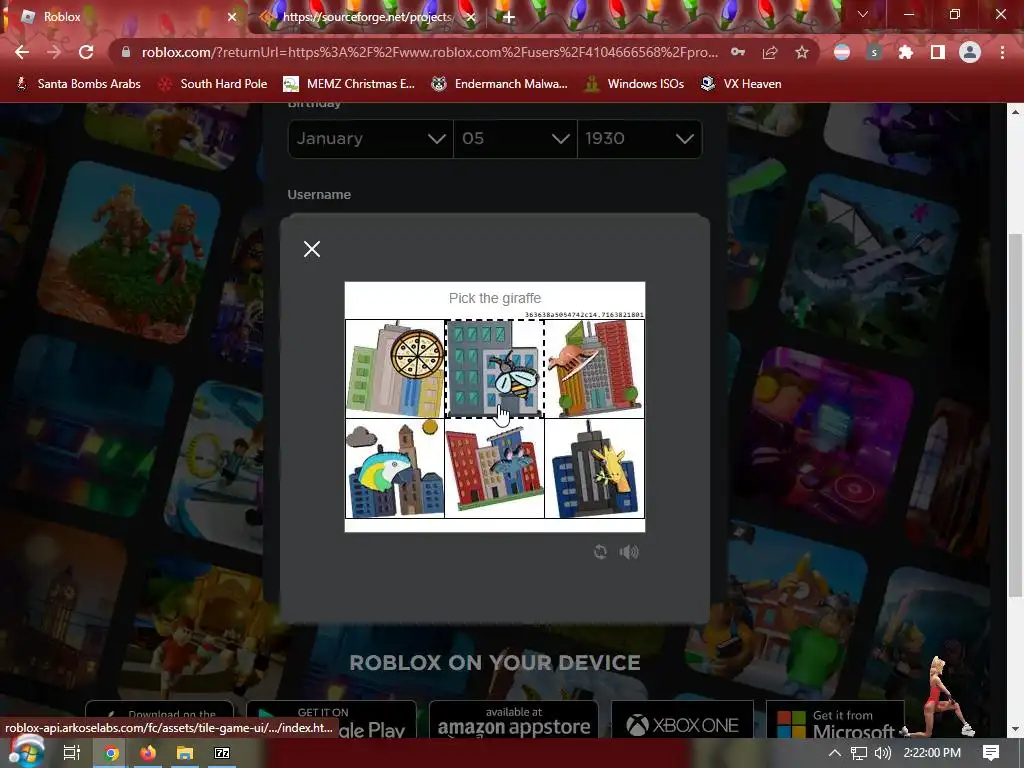Screen dimensions: 1024x768
Task: Open File Explorer from the taskbar
Action: tap(185, 753)
